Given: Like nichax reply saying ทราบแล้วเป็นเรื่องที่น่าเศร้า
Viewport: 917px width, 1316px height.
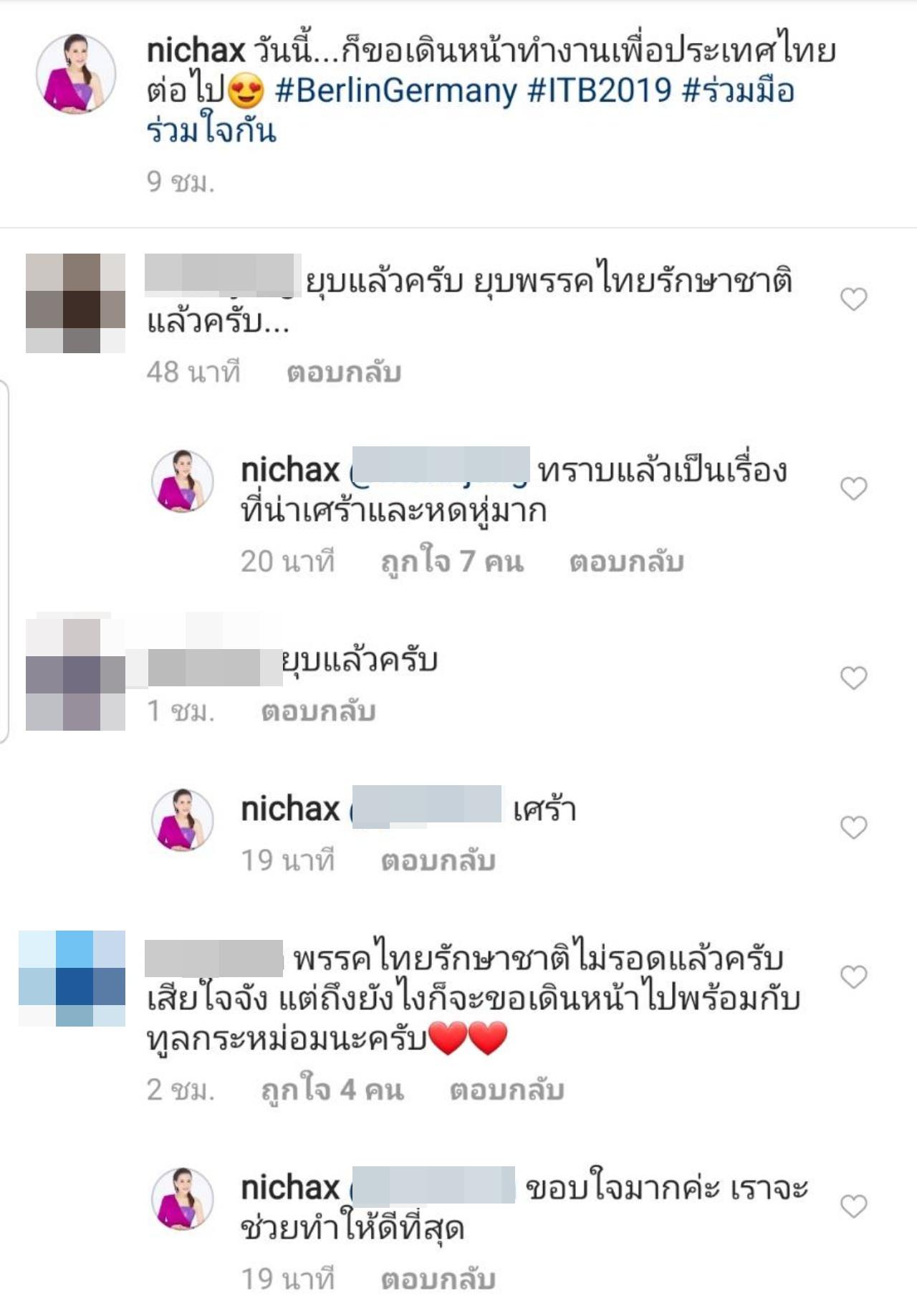Looking at the screenshot, I should click(x=853, y=488).
